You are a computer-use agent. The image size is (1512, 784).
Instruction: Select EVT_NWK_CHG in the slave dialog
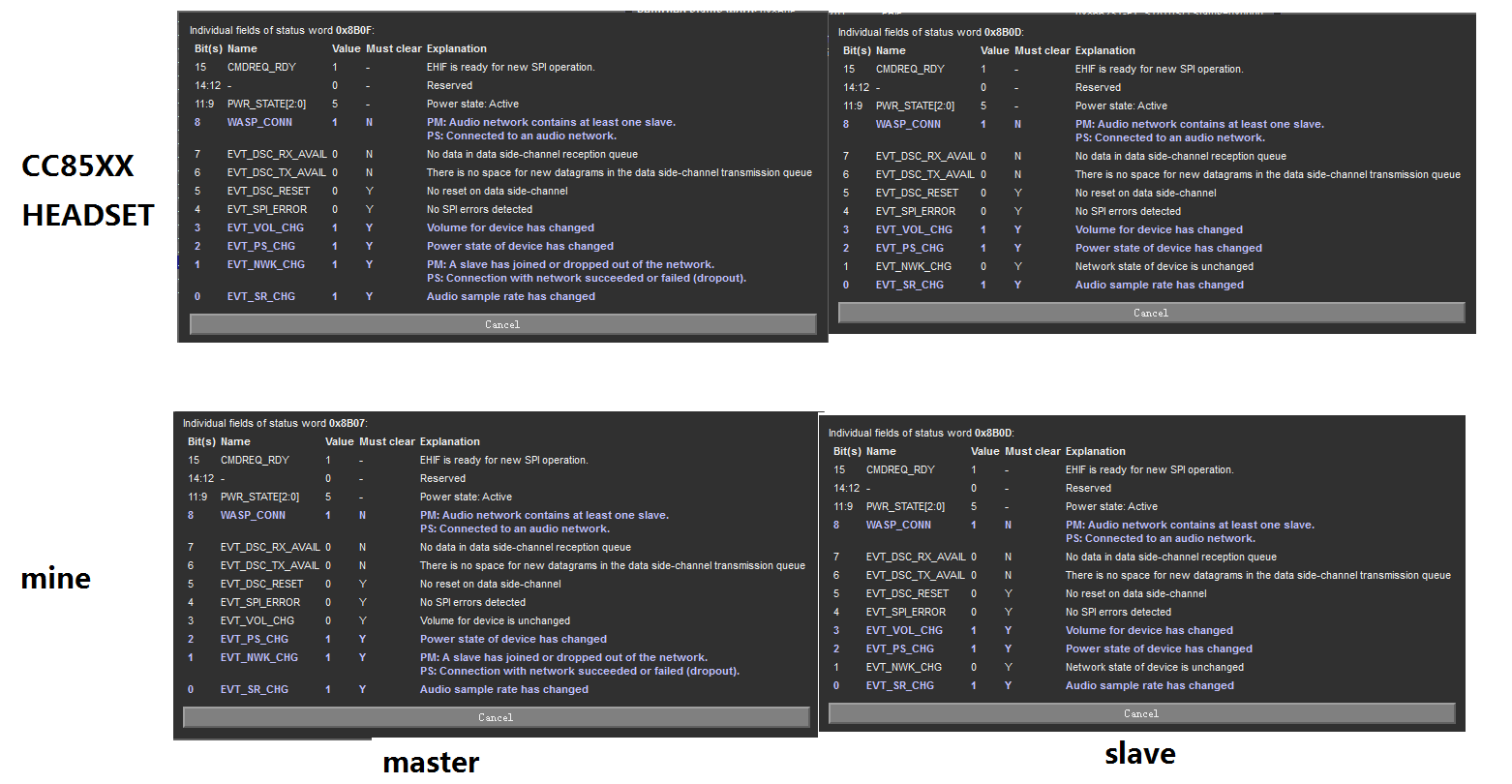904,668
